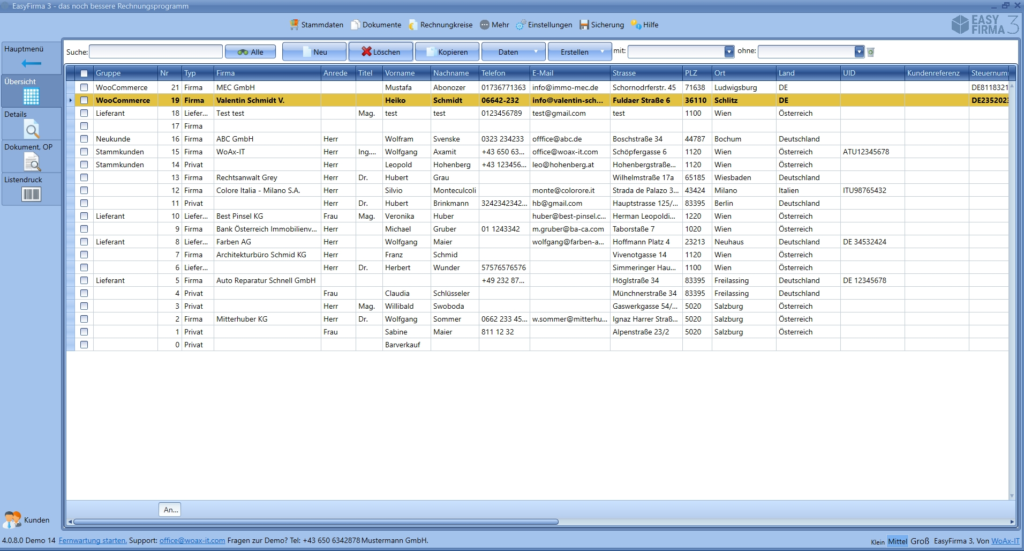Click the trash icon next to ohne filter
1024x551 pixels.
[x=871, y=51]
